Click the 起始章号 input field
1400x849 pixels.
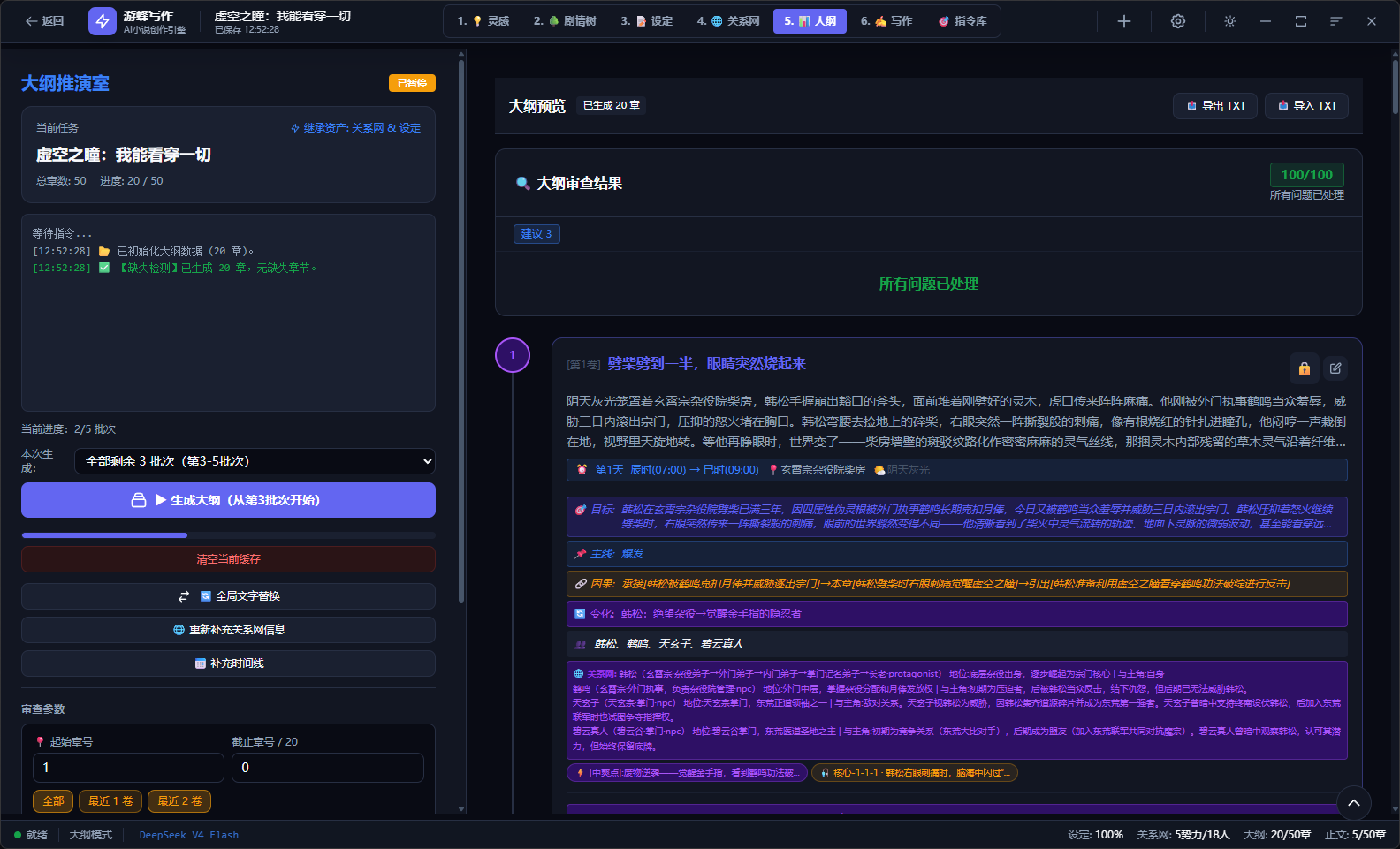pos(128,768)
